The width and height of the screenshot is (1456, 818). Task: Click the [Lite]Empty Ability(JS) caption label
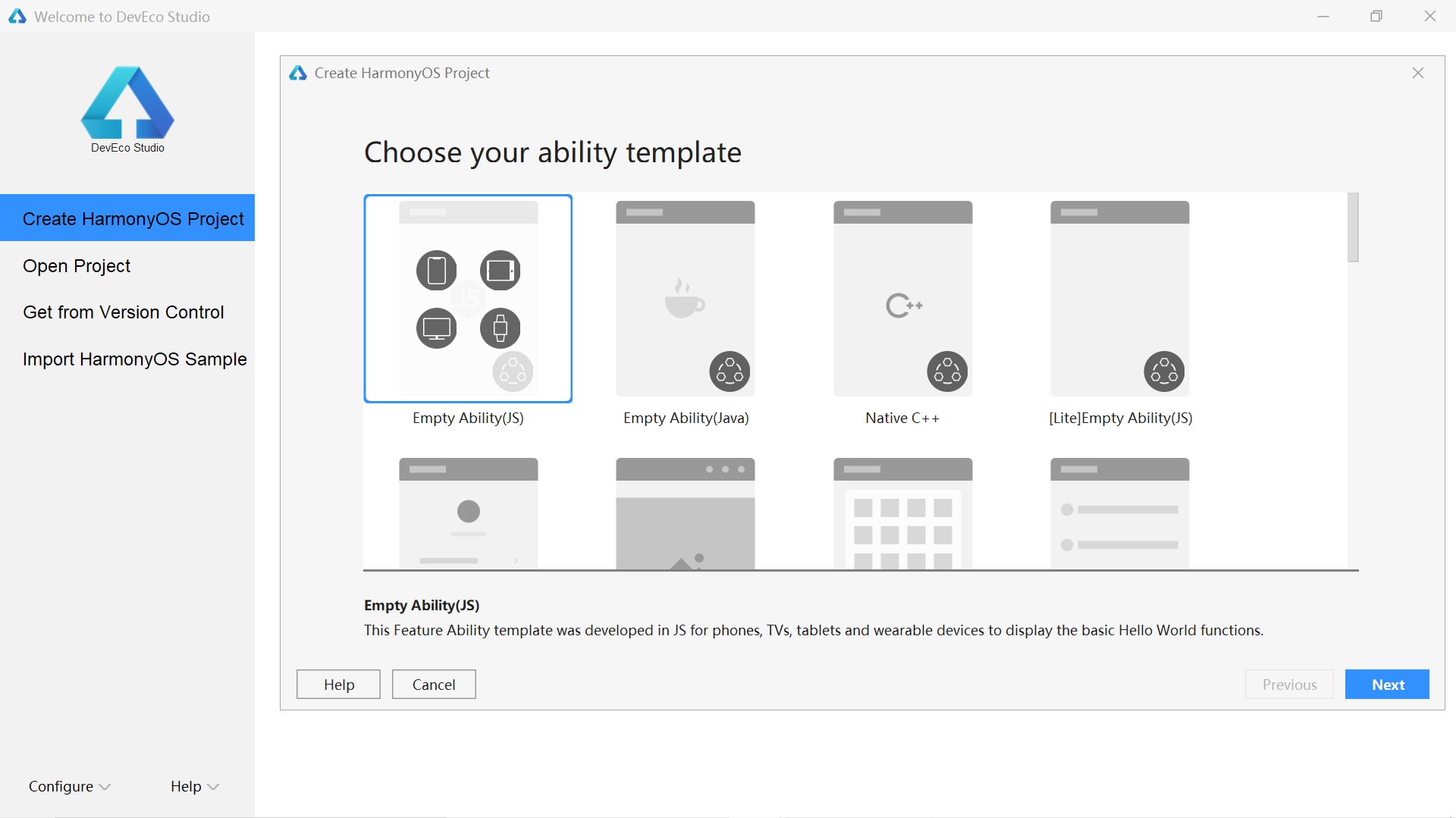point(1121,418)
